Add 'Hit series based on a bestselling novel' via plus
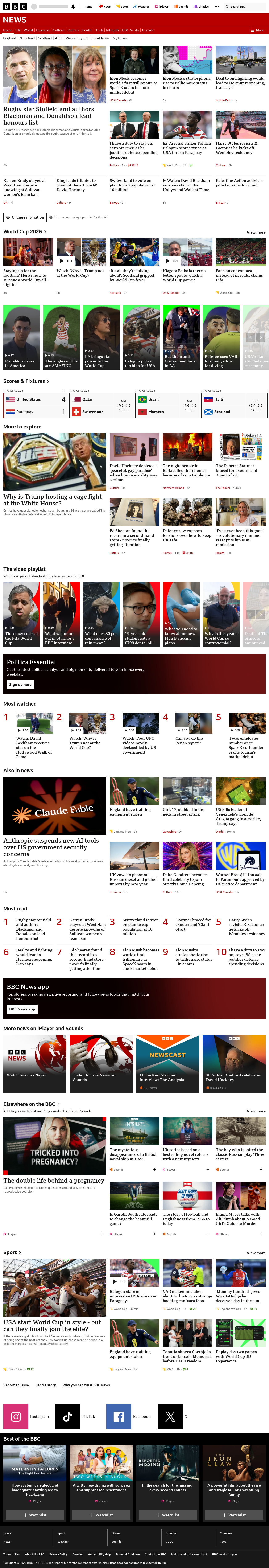 pyautogui.click(x=208, y=1169)
